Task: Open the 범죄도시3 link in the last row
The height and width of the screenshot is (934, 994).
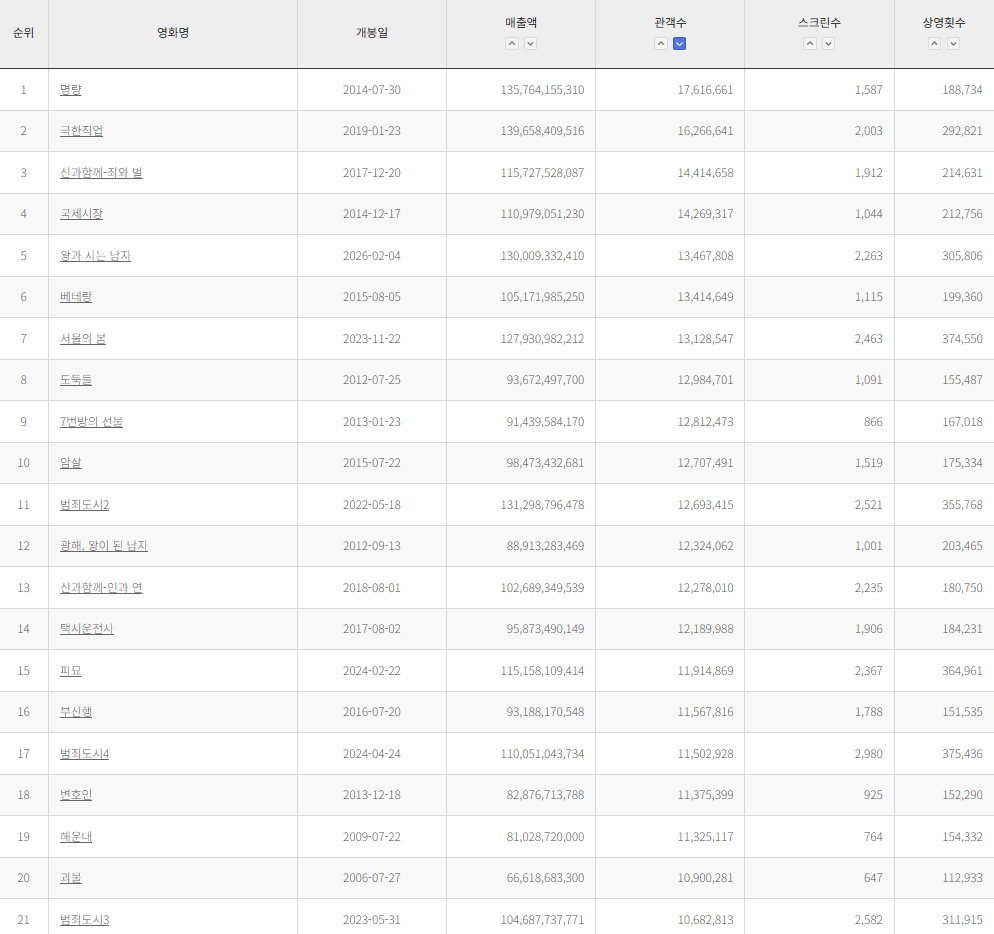Action: pyautogui.click(x=84, y=920)
